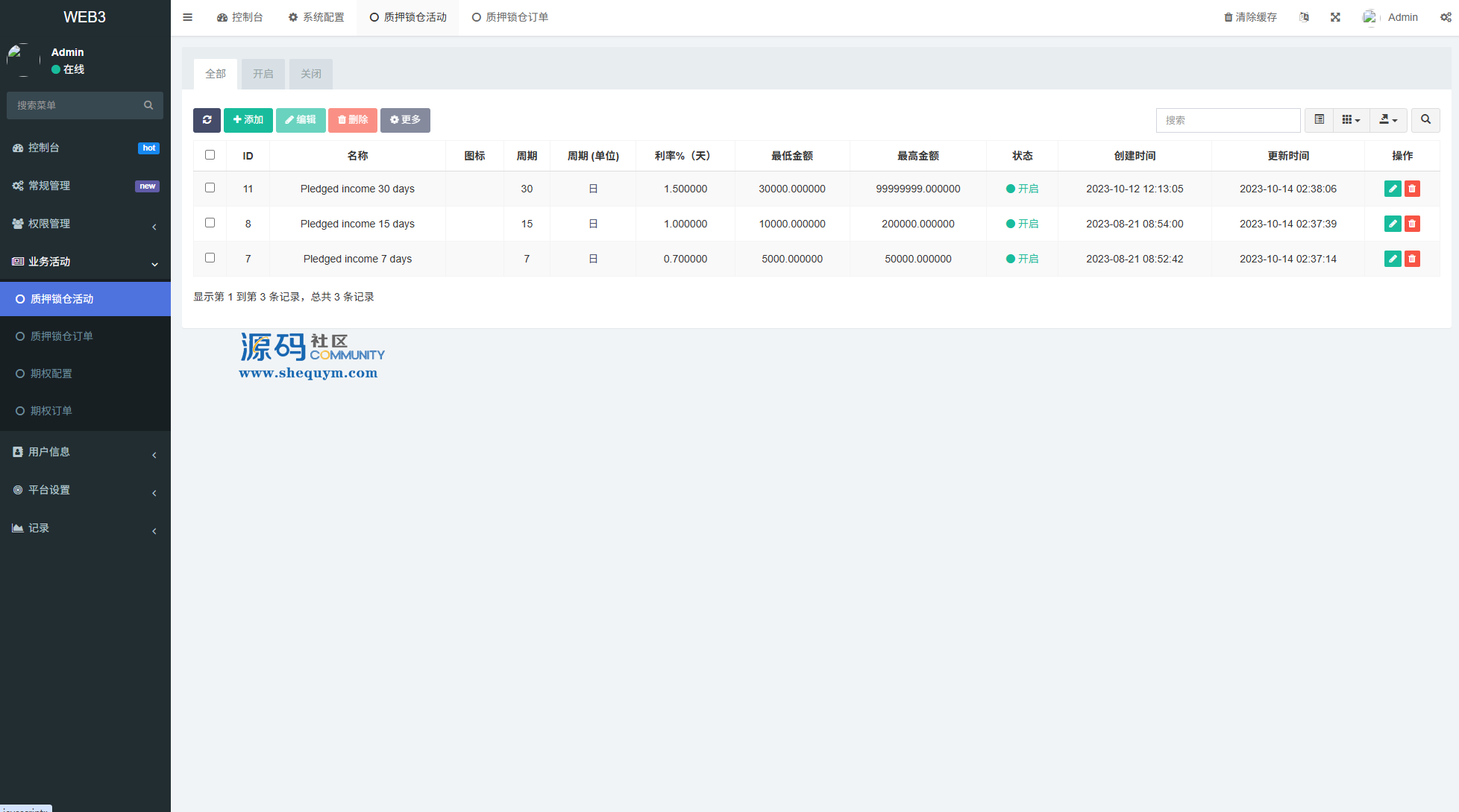Click the green 添加 button
This screenshot has height=812, width=1459.
[248, 120]
